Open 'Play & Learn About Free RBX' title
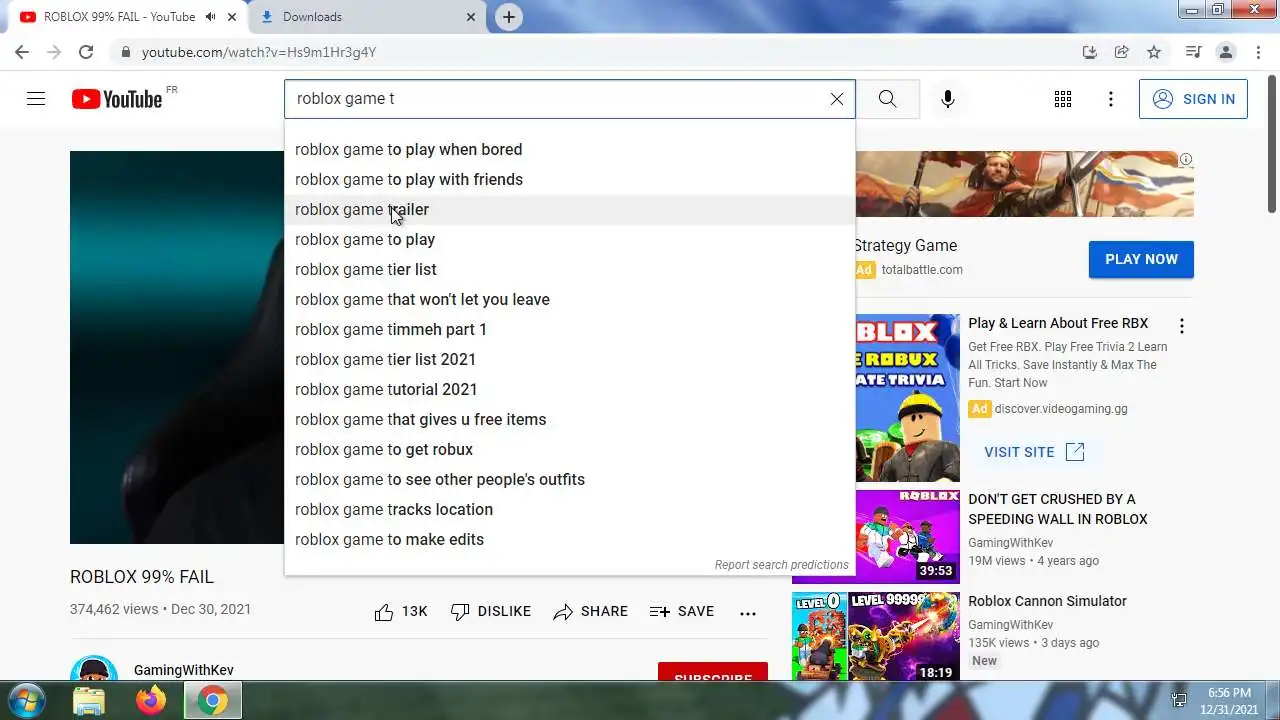Viewport: 1280px width, 720px height. coord(1058,323)
